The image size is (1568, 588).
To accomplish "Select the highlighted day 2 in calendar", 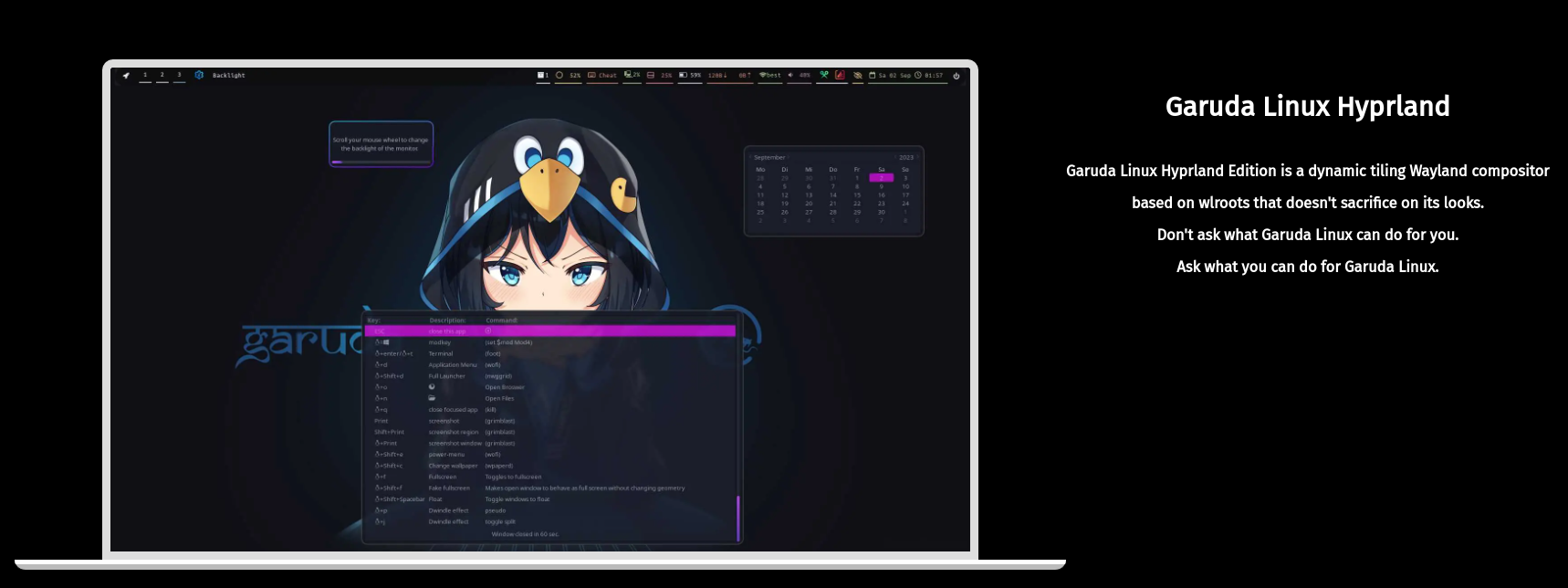I will (881, 178).
